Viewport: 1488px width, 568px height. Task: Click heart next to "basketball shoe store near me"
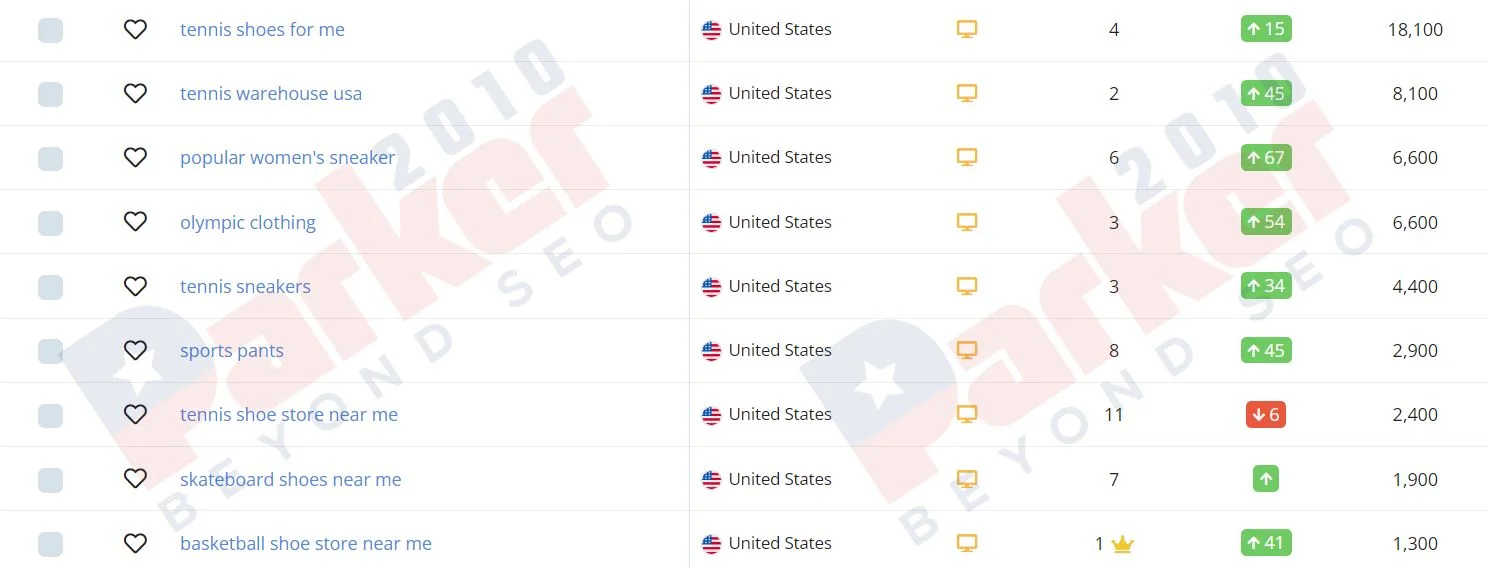click(x=135, y=544)
